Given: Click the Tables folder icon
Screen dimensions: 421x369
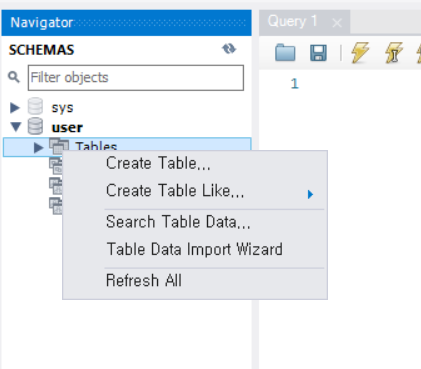Looking at the screenshot, I should coord(59,146).
